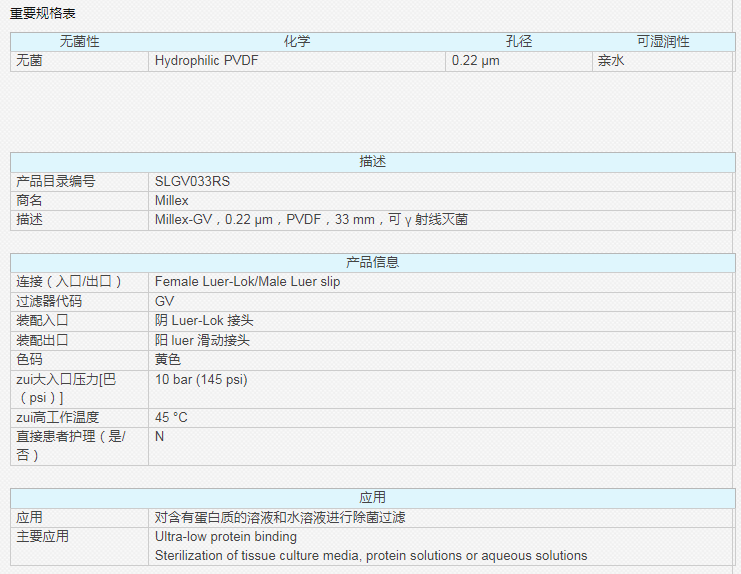Viewport: 741px width, 574px height.
Task: Click the 重要规格表 heading
Action: click(x=43, y=13)
